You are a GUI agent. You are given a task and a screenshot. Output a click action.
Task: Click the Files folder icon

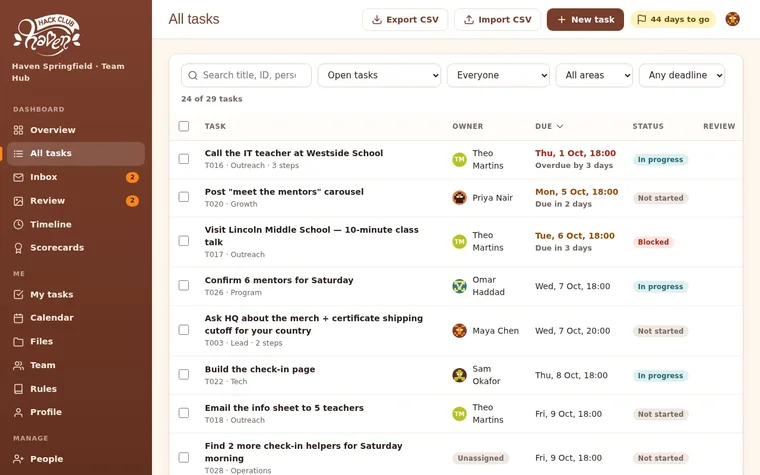[x=18, y=342]
